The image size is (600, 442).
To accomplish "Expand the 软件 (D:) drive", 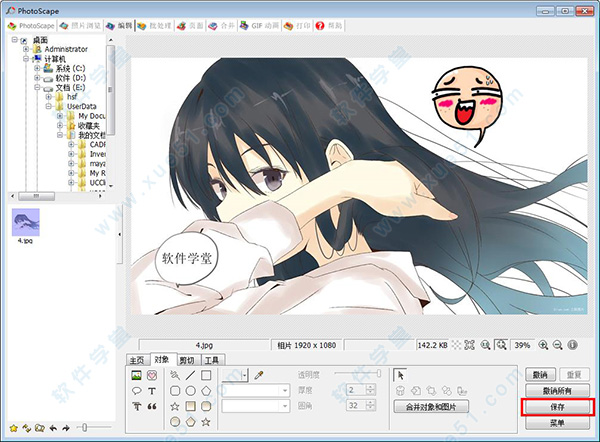I will click(x=37, y=78).
